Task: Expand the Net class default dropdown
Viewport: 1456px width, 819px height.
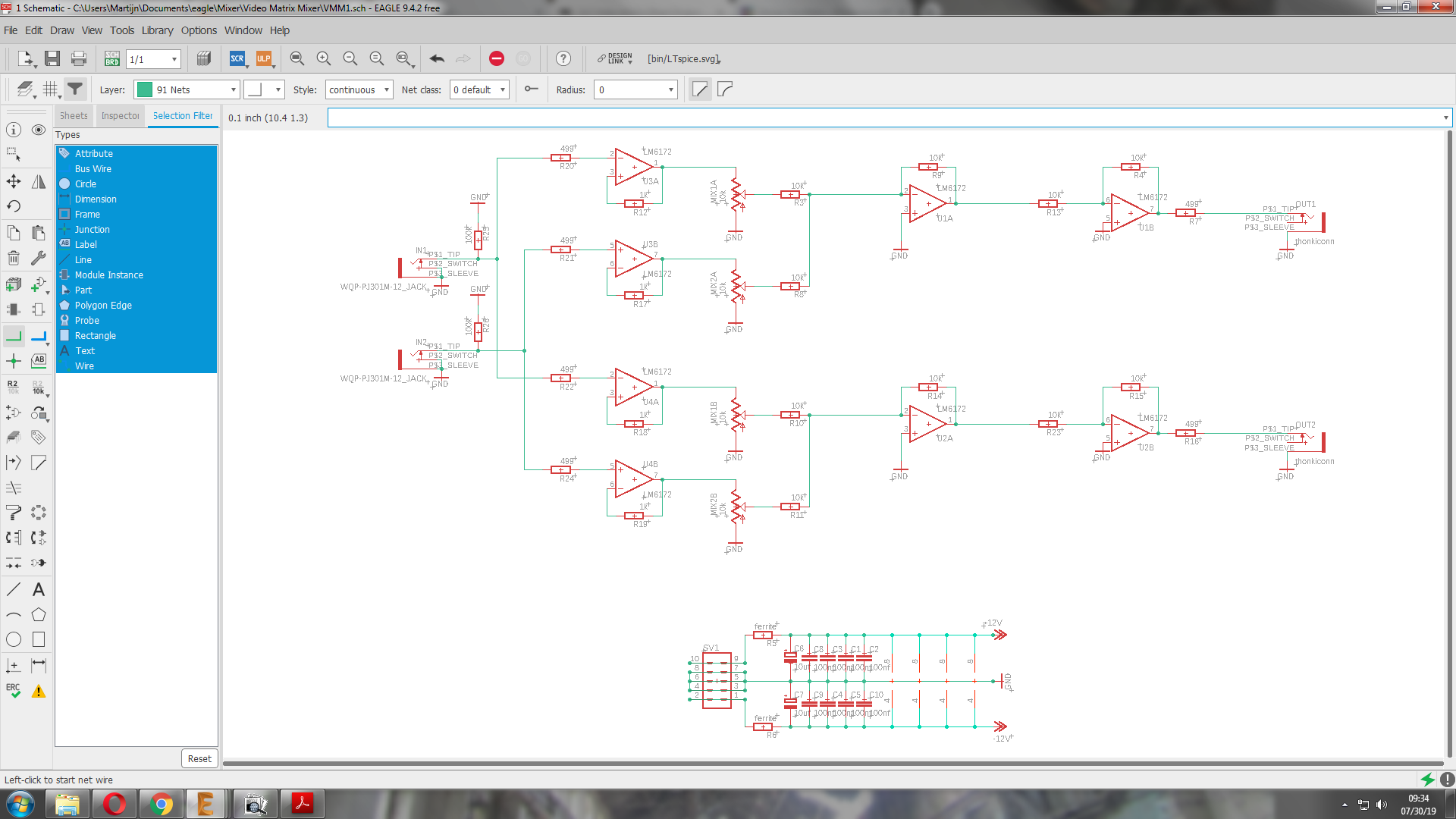Action: pos(479,89)
